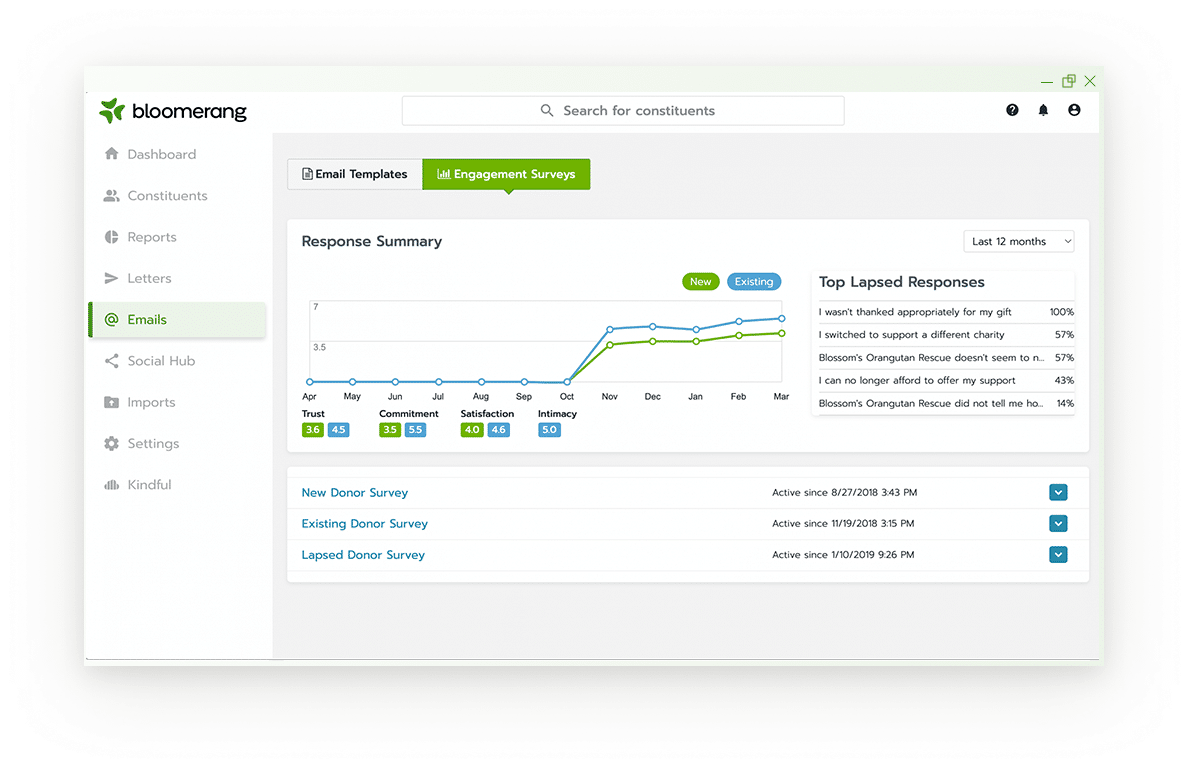This screenshot has height=768, width=1188.
Task: Click the Dashboard home icon in sidebar
Action: pos(111,154)
